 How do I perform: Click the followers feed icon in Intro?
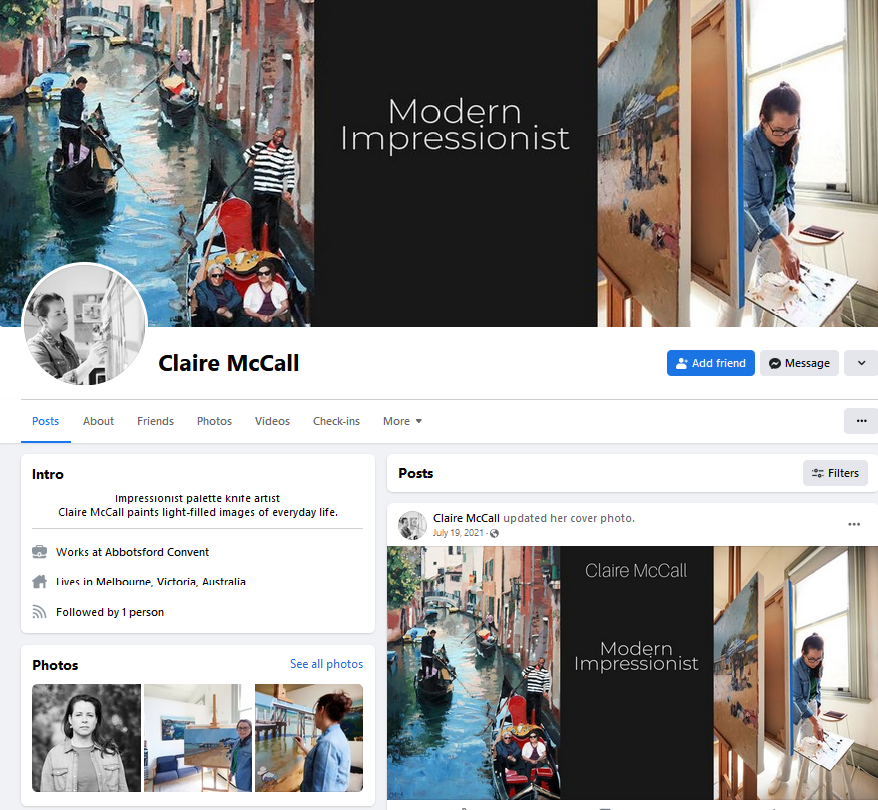pos(39,612)
